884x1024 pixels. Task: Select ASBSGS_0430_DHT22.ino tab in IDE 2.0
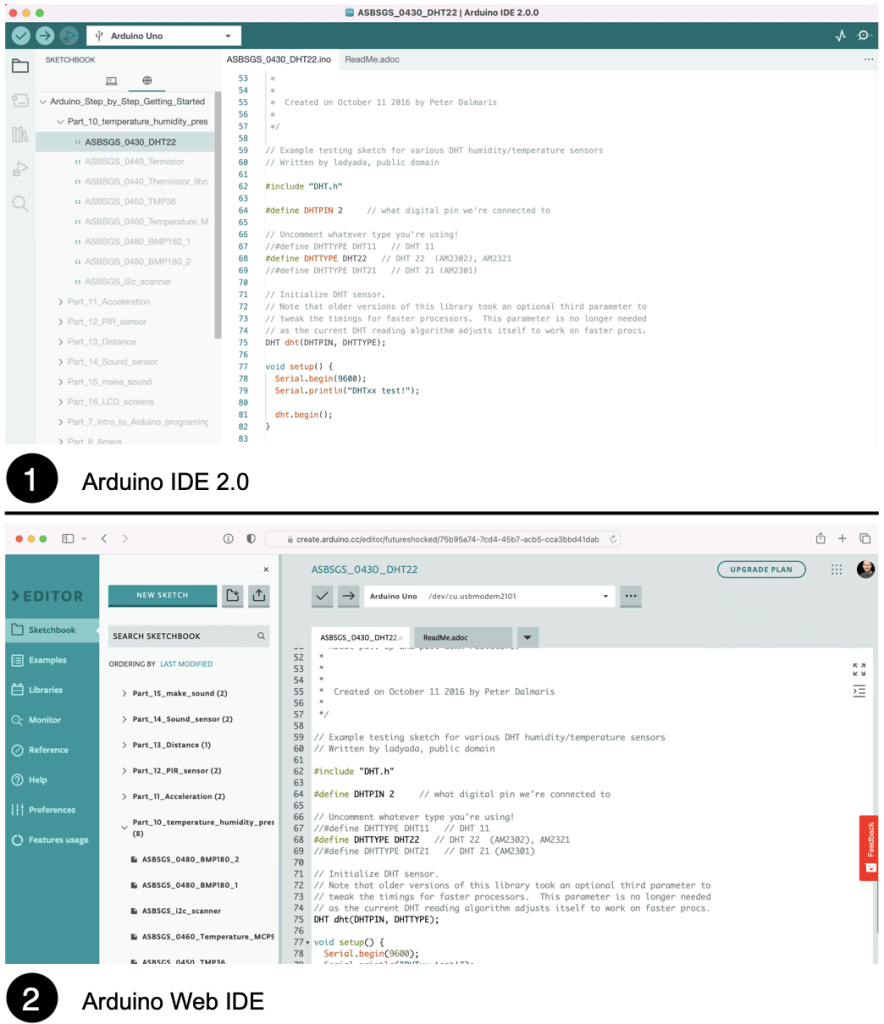tap(279, 59)
